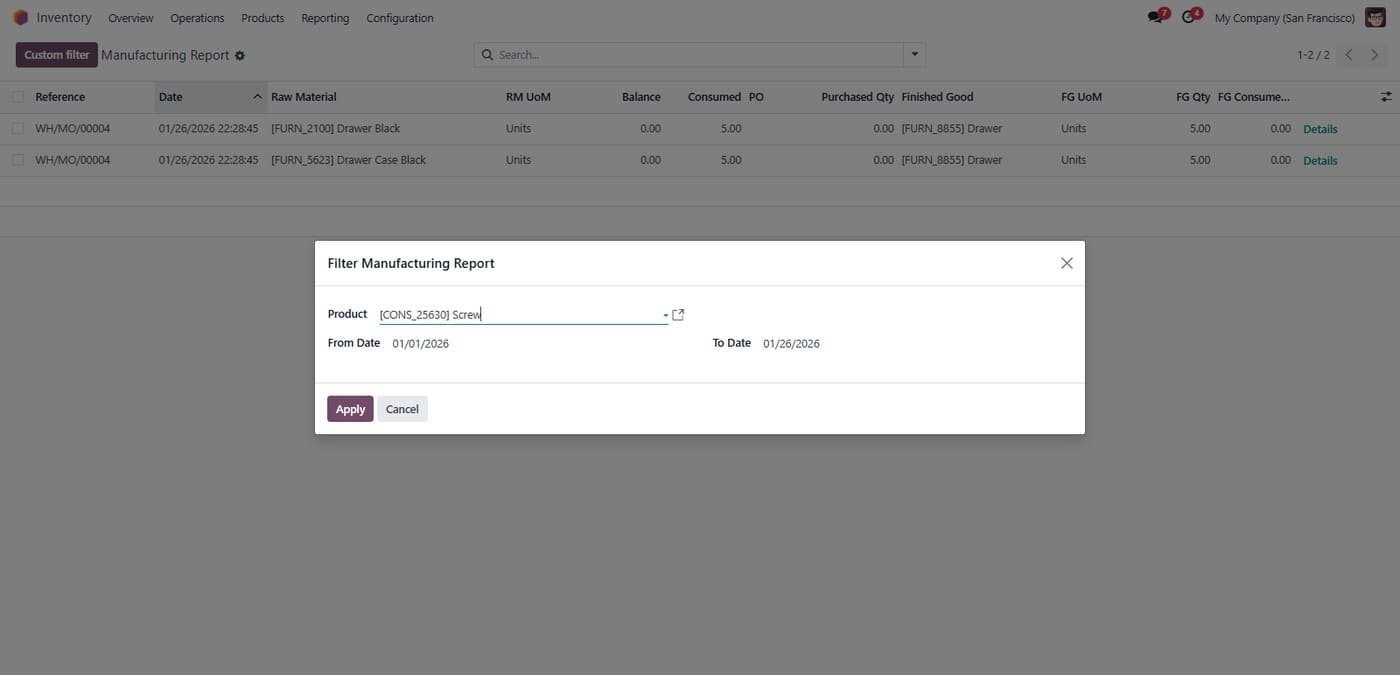The image size is (1400, 675).
Task: Click the FG UoM column header
Action: click(x=1081, y=97)
